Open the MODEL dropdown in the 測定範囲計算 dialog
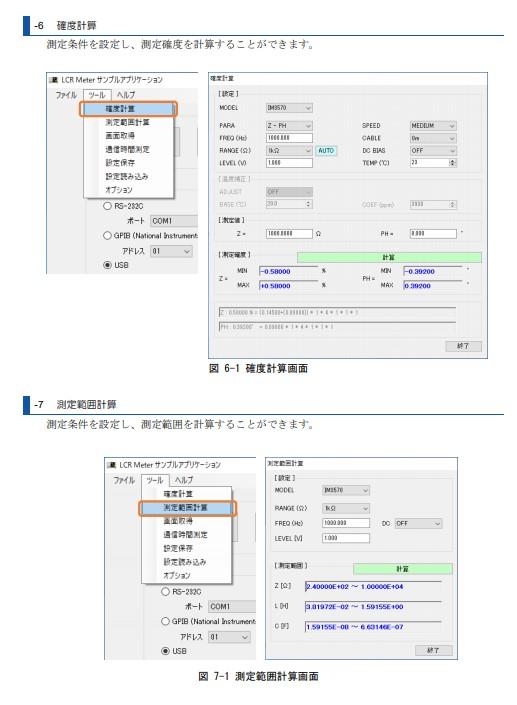Screen dimensions: 517x705 click(x=346, y=490)
